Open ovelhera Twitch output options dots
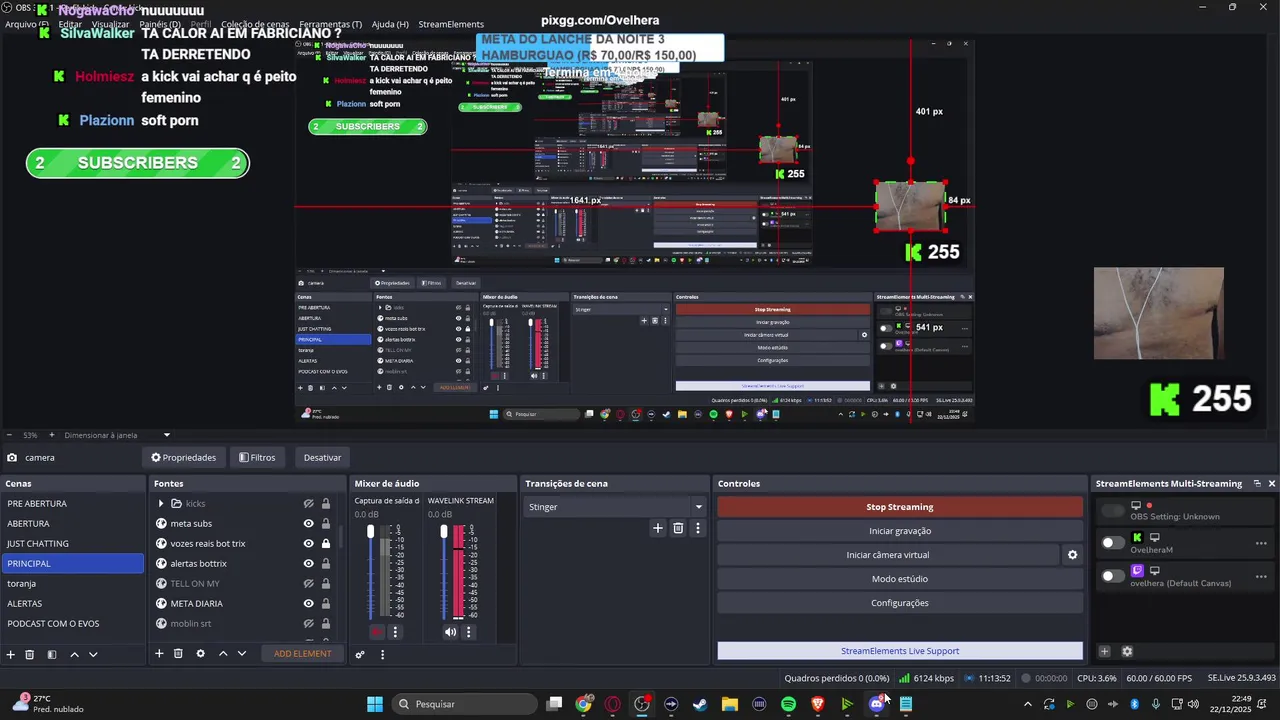The width and height of the screenshot is (1280, 720). click(x=1261, y=575)
